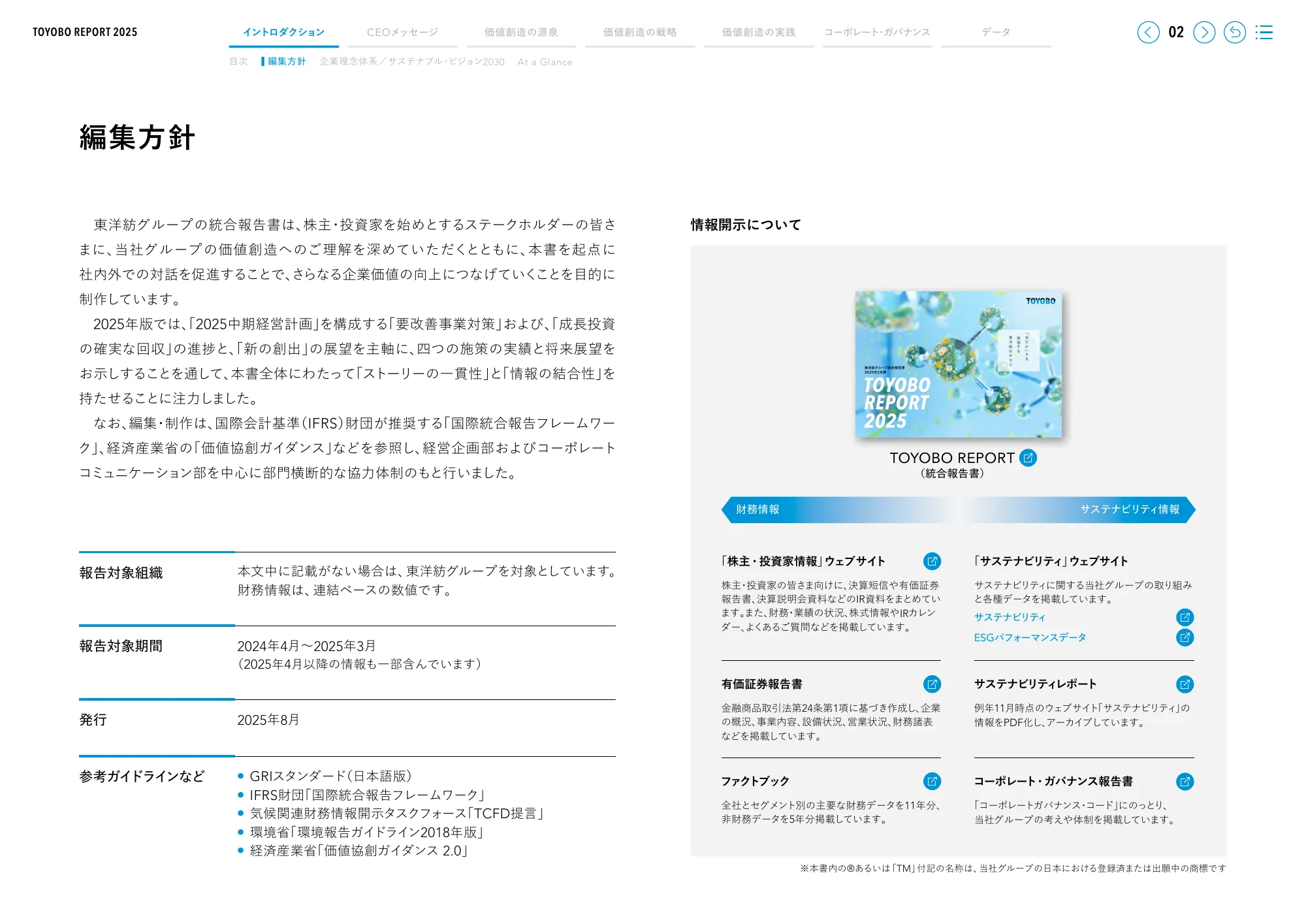Open 企業理念体系／サステナブル・ビジョン2030 from sub-navigation
The height and width of the screenshot is (924, 1306).
click(411, 62)
